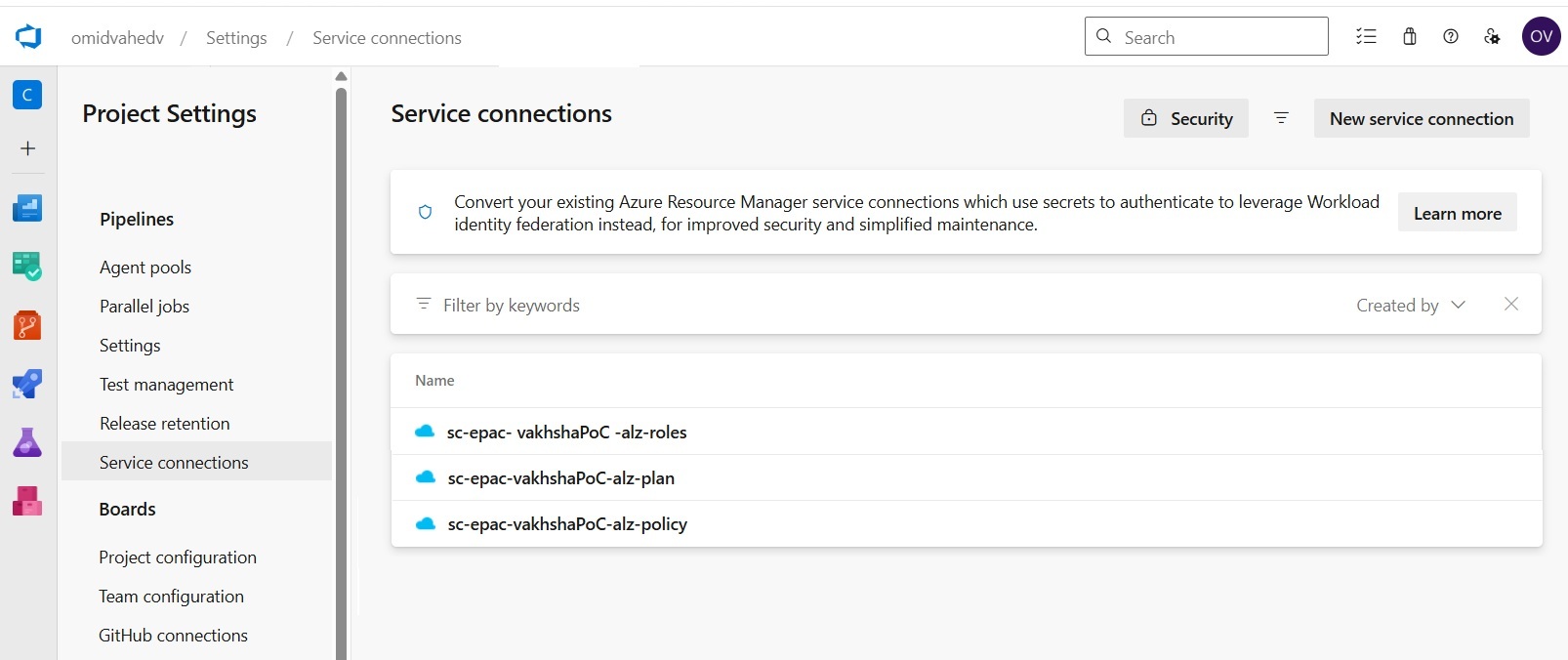This screenshot has height=660, width=1568.
Task: Open Artifacts icon in the sidebar
Action: click(x=27, y=501)
